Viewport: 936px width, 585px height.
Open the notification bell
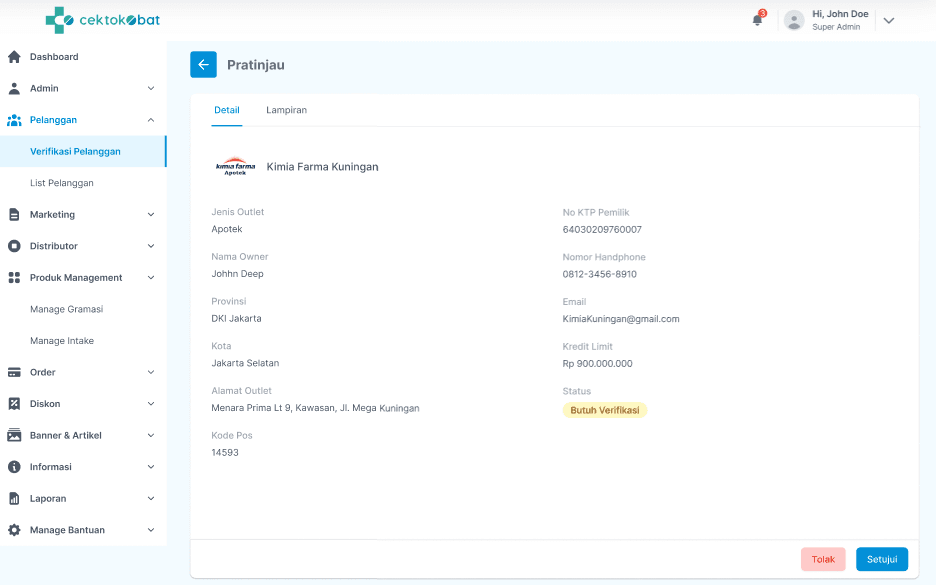point(757,20)
